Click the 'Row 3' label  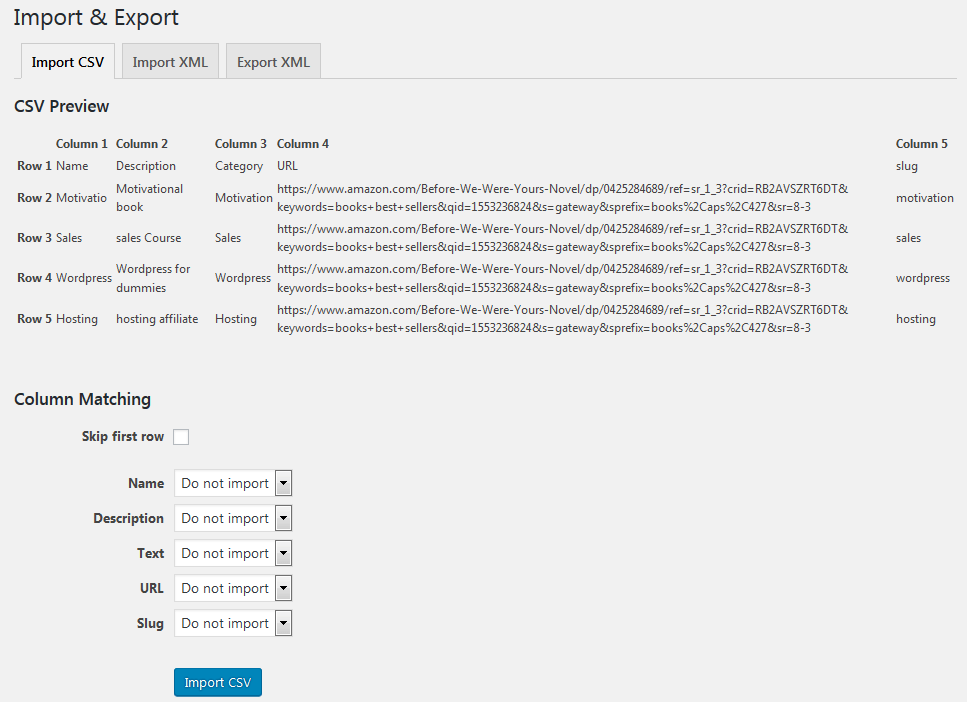pyautogui.click(x=35, y=237)
